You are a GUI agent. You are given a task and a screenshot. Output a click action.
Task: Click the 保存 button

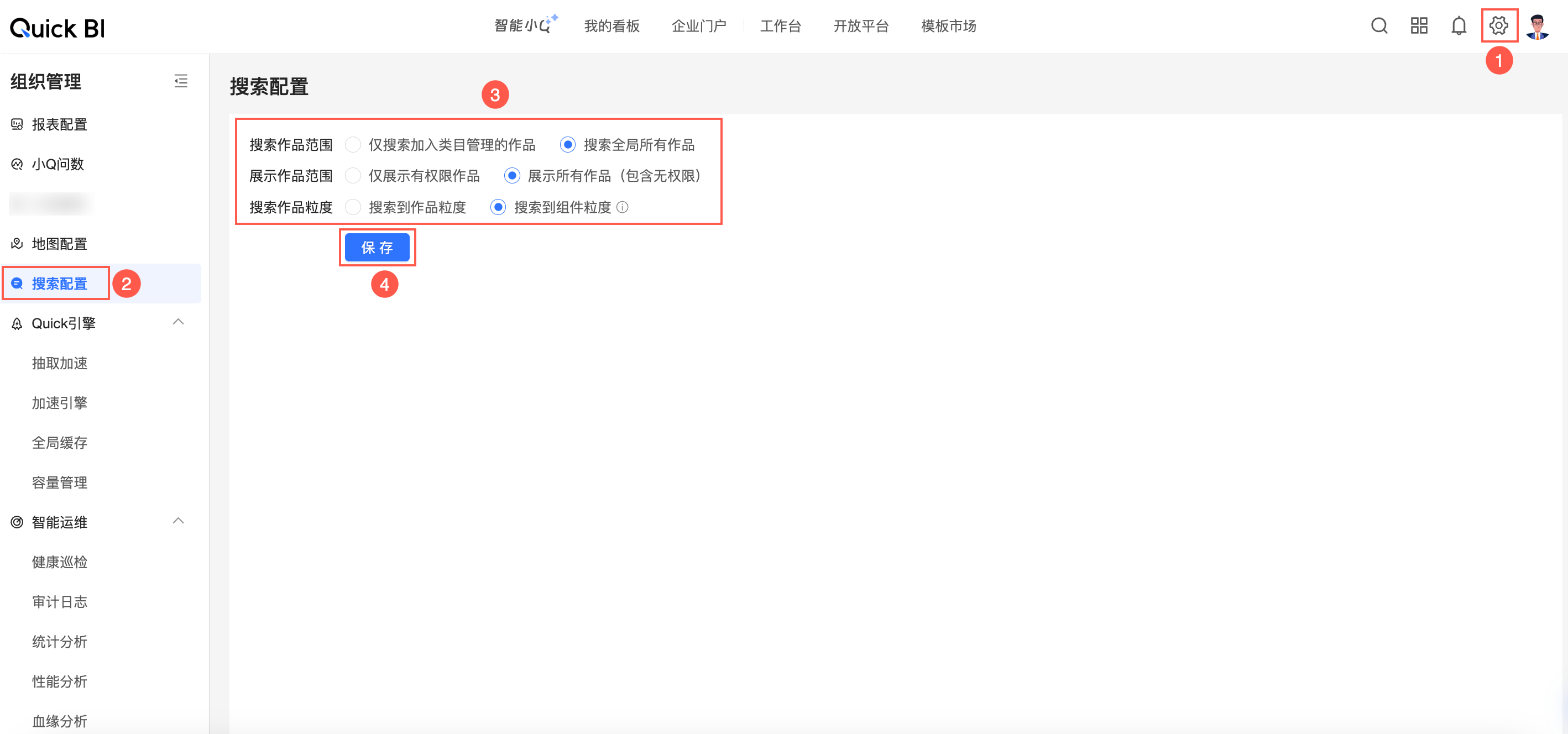(x=377, y=248)
